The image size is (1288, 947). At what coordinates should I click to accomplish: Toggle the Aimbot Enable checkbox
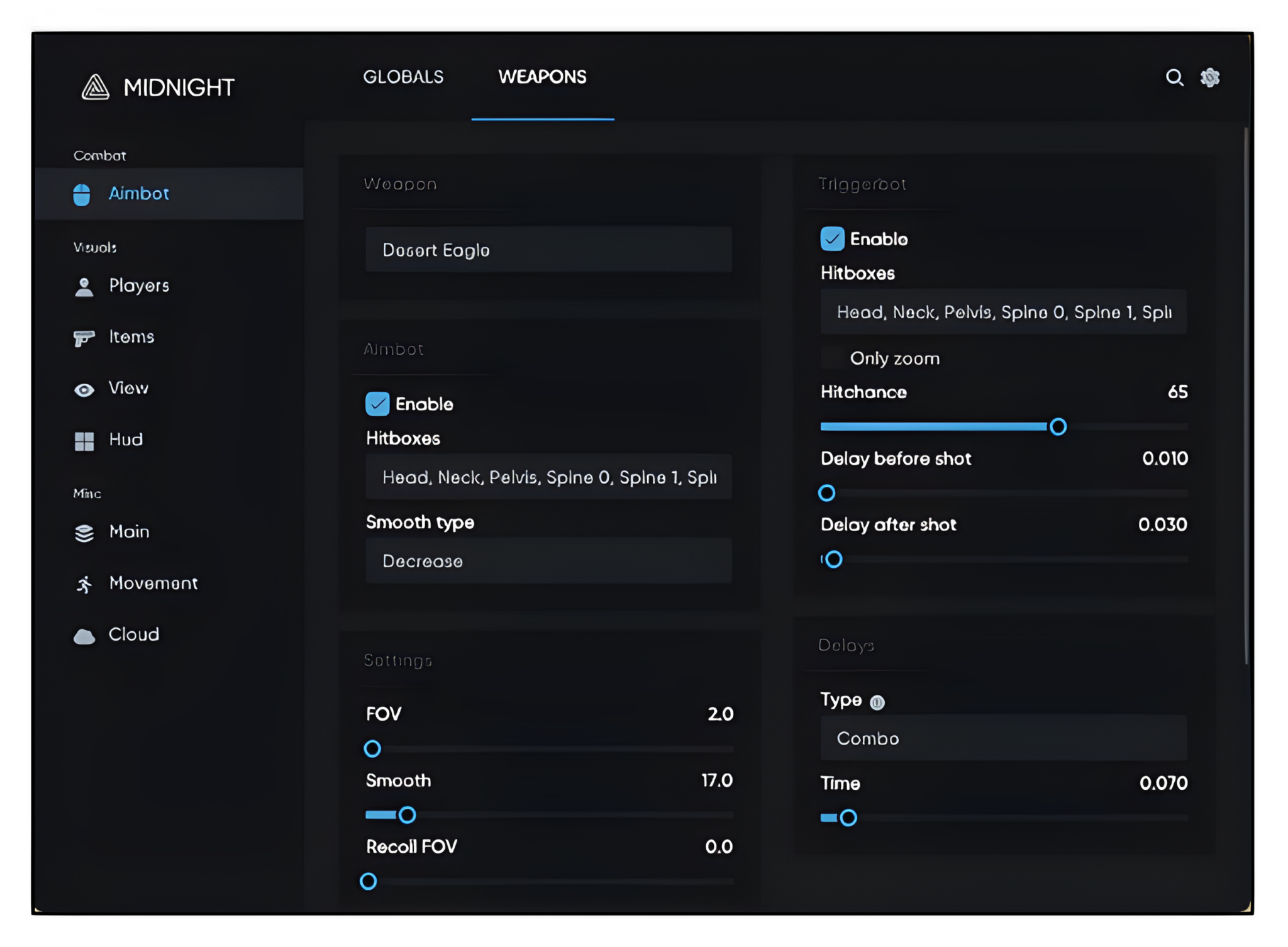click(377, 404)
